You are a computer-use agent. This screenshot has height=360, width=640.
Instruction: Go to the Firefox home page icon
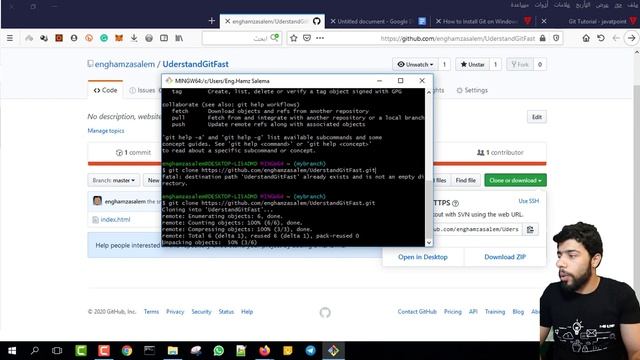point(586,38)
